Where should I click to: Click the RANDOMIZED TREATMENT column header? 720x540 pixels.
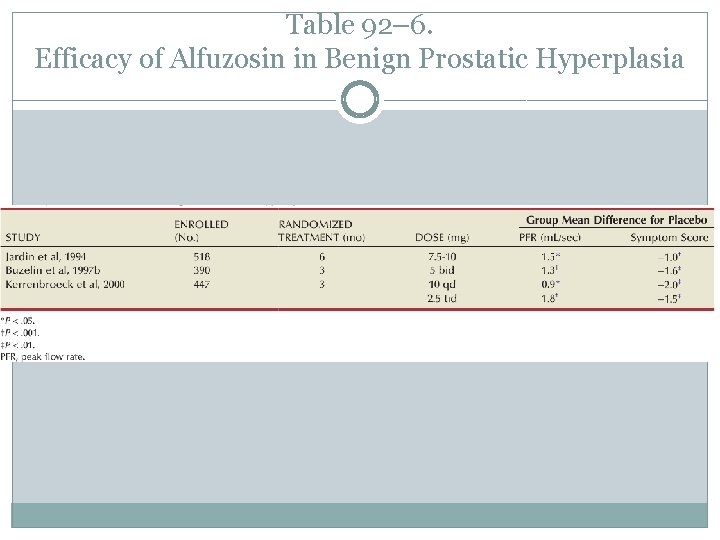[x=316, y=230]
